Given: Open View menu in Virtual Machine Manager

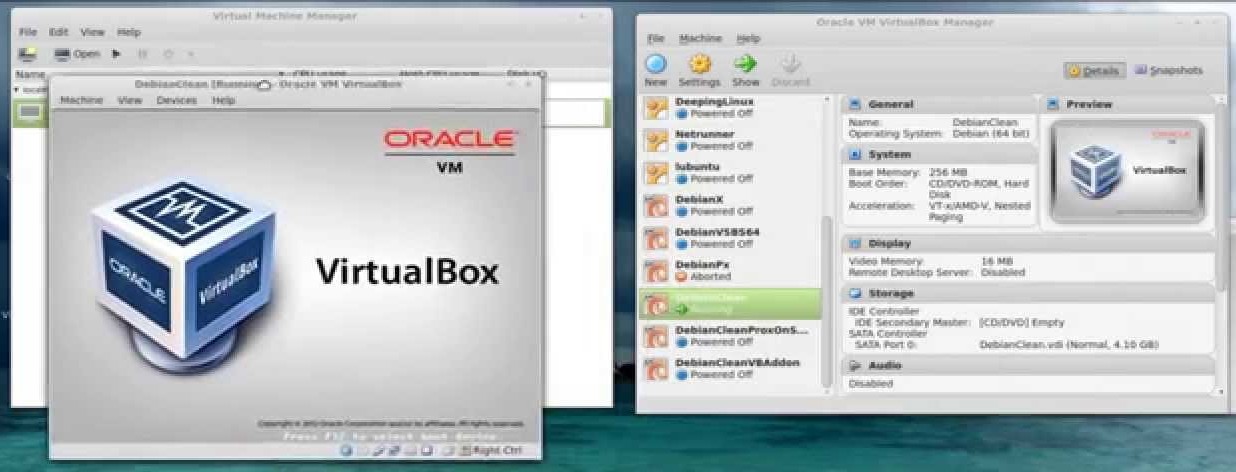Looking at the screenshot, I should coord(91,32).
